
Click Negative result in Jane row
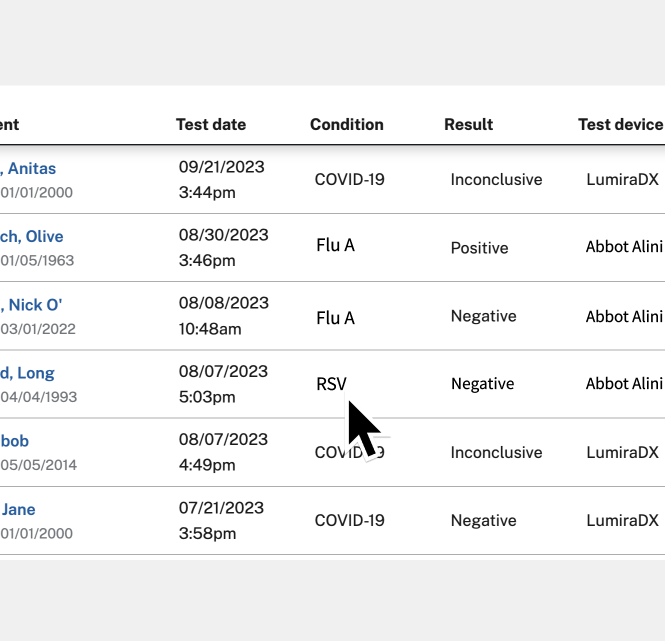pyautogui.click(x=483, y=521)
